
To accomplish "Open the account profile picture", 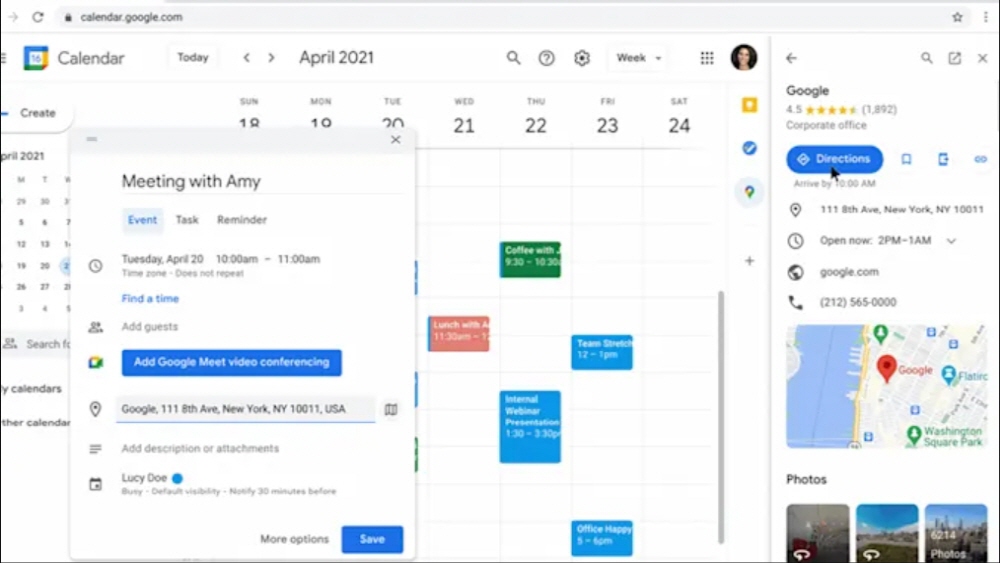I will click(x=744, y=57).
